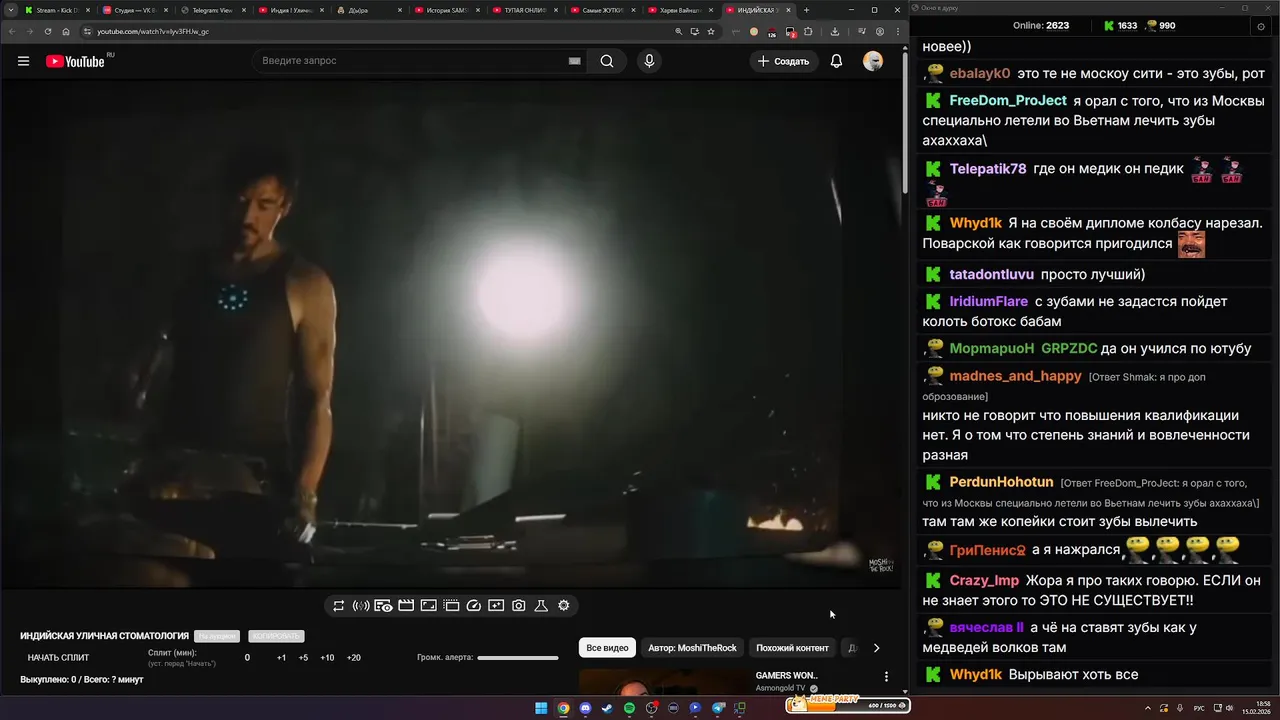Click Telepatik78 username in chat

988,169
